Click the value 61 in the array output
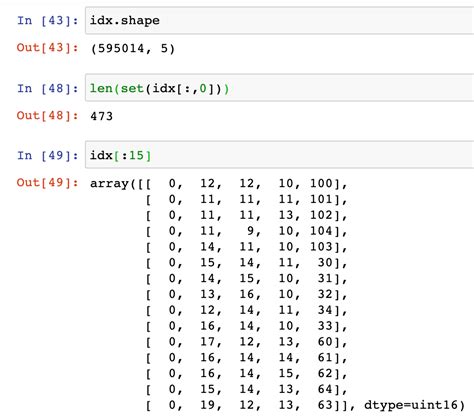474x419 pixels. [325, 358]
